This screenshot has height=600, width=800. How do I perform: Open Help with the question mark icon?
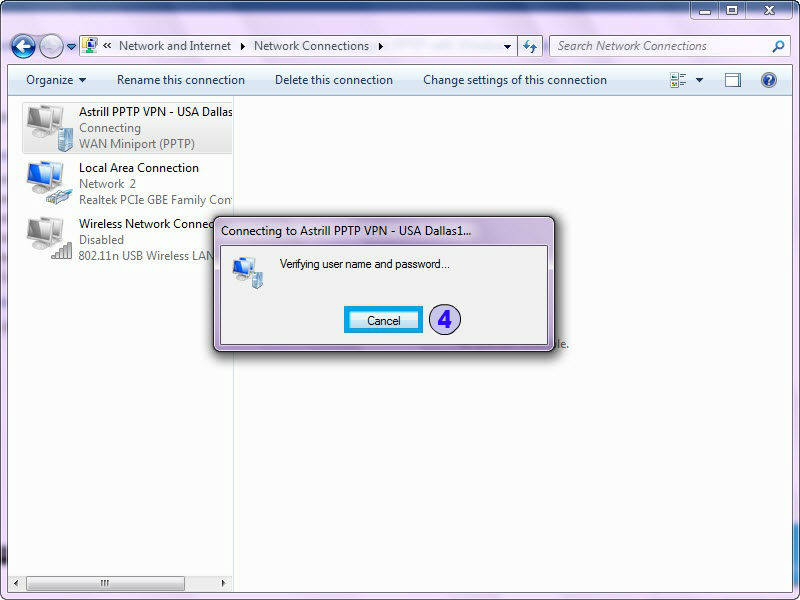click(x=768, y=80)
